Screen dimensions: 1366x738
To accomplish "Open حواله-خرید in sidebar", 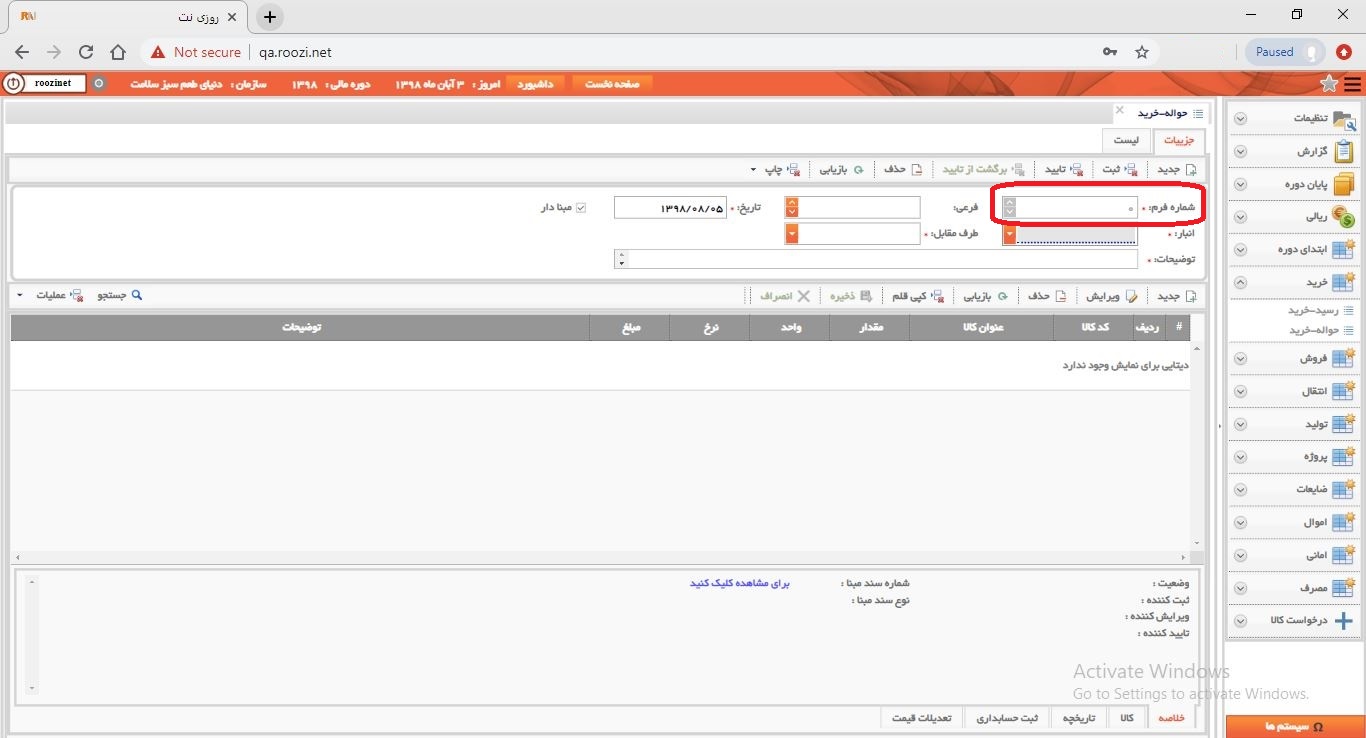I will pyautogui.click(x=1313, y=330).
